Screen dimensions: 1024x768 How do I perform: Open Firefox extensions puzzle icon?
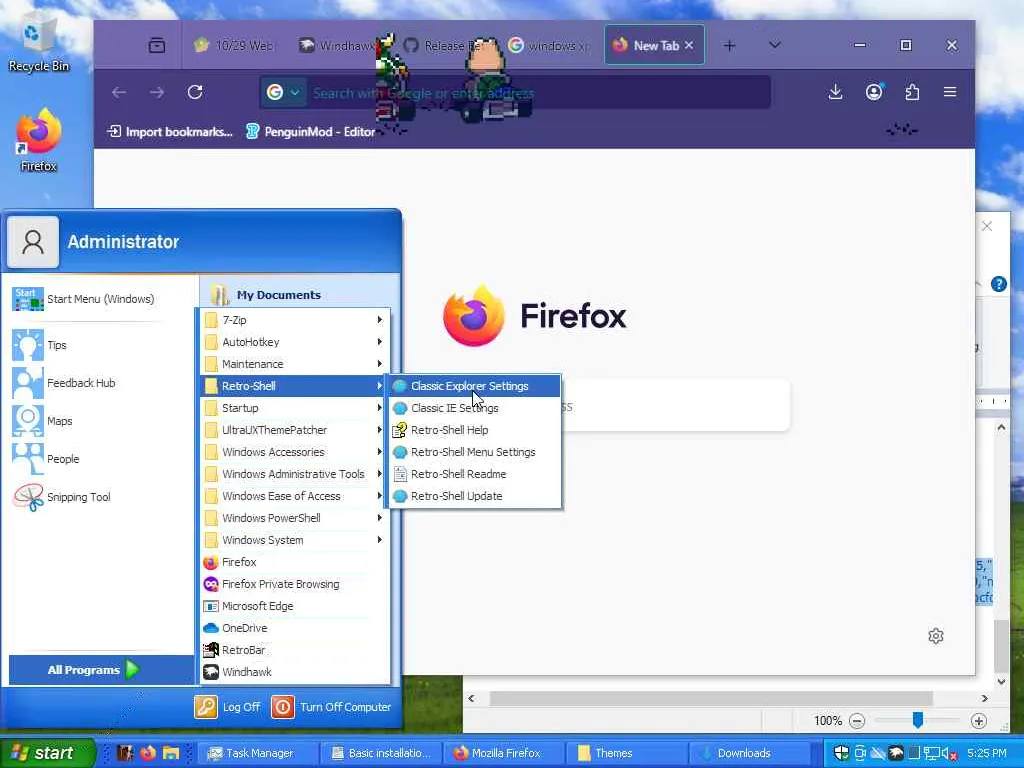pos(912,92)
